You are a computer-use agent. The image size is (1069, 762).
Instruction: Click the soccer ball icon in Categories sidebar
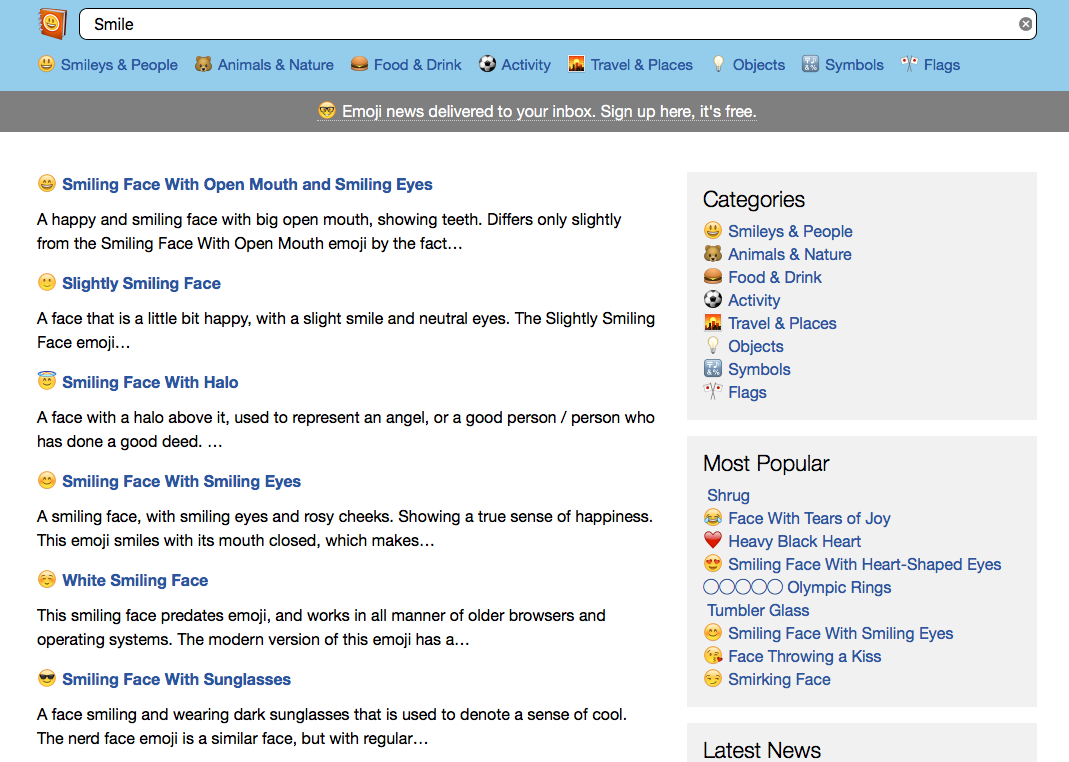712,299
